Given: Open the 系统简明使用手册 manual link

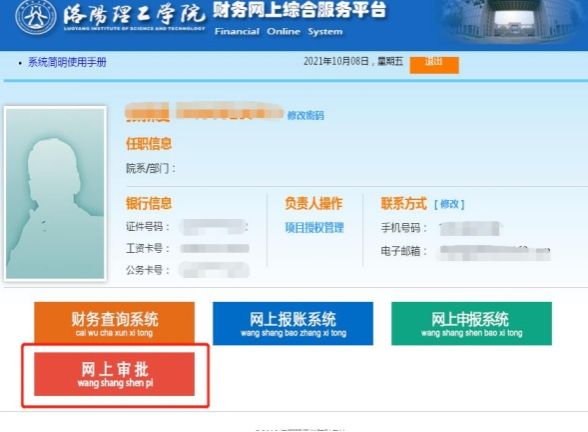Looking at the screenshot, I should click(68, 62).
